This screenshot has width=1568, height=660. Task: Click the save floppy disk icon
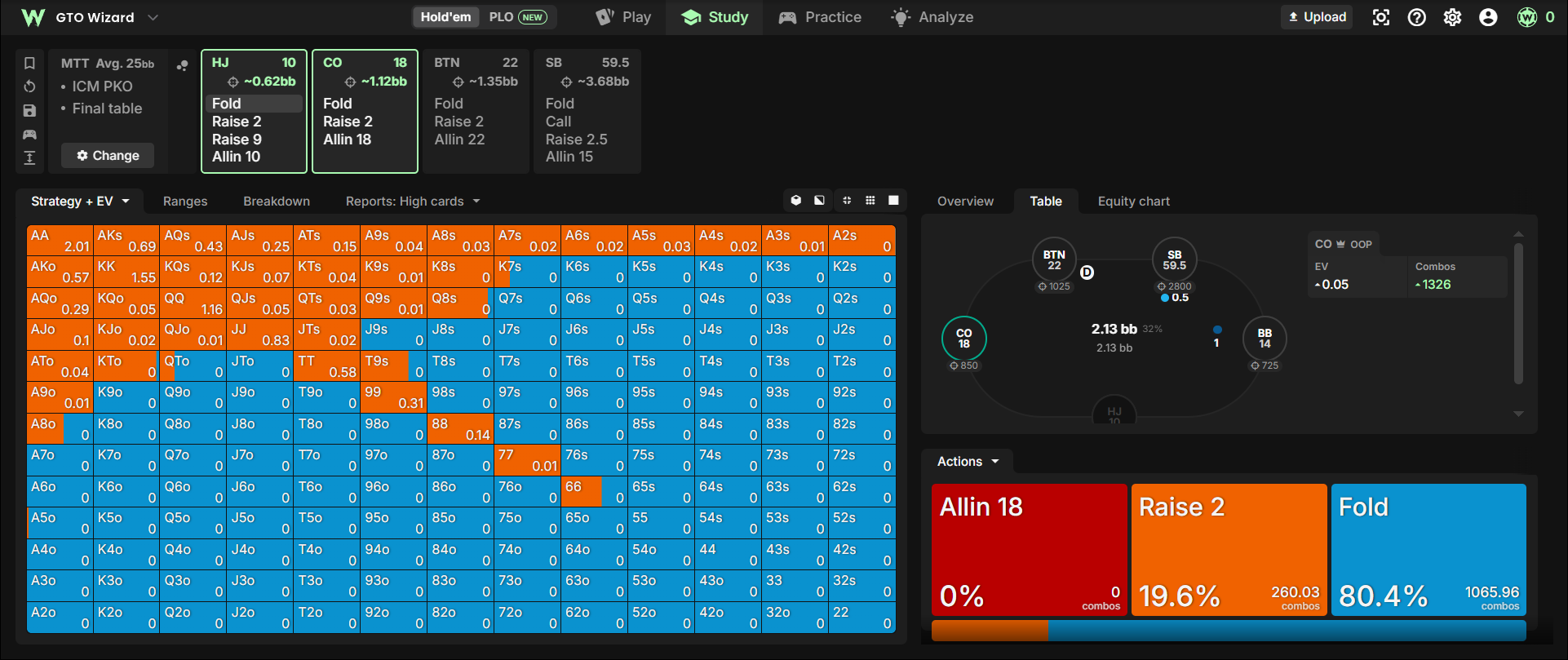click(x=29, y=110)
